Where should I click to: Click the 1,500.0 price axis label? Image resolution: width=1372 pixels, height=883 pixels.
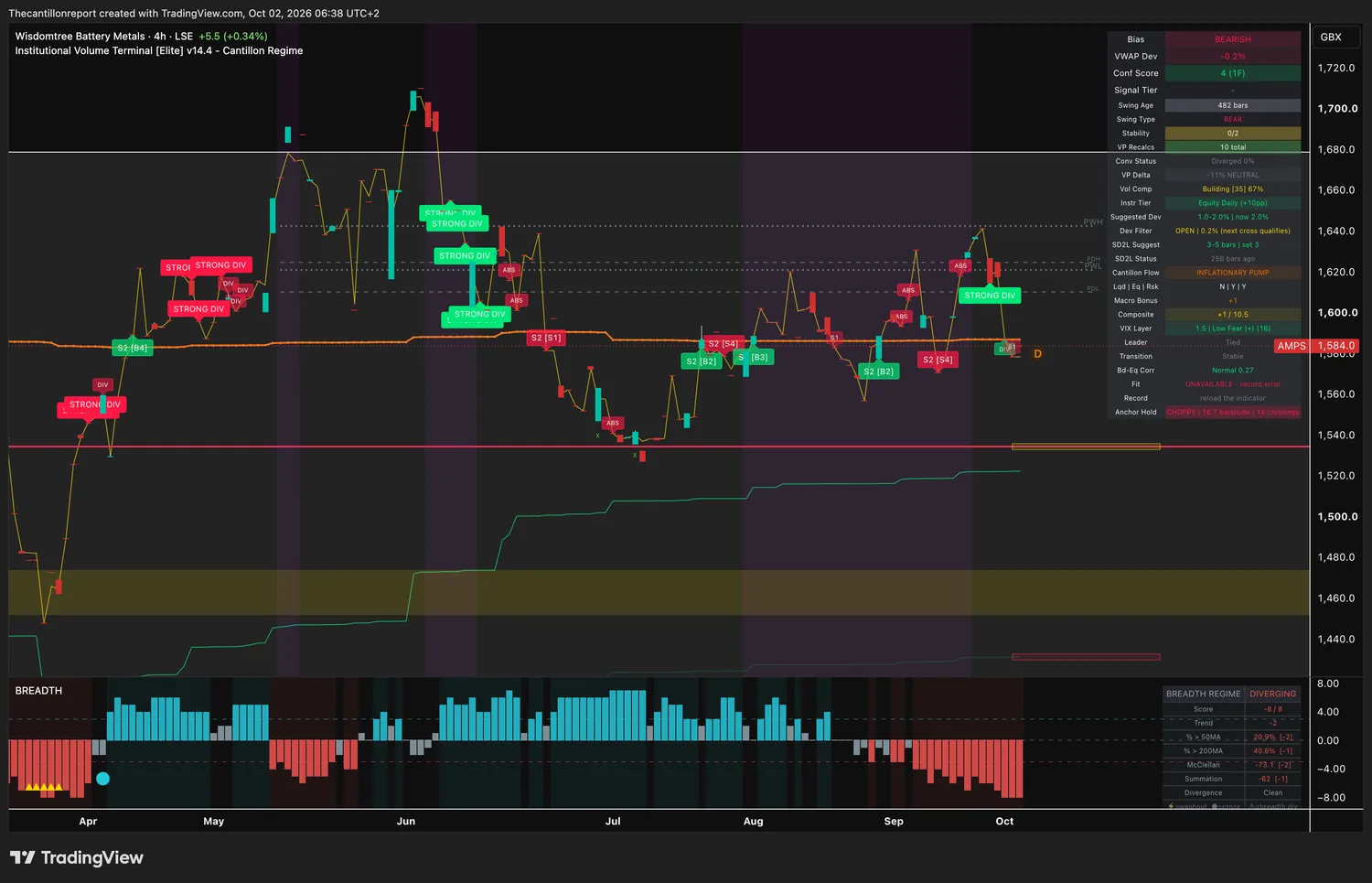pos(1337,517)
